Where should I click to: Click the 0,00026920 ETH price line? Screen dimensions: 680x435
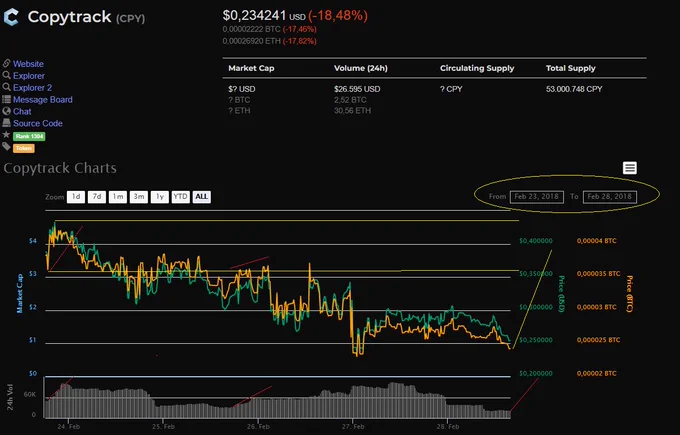(x=269, y=41)
